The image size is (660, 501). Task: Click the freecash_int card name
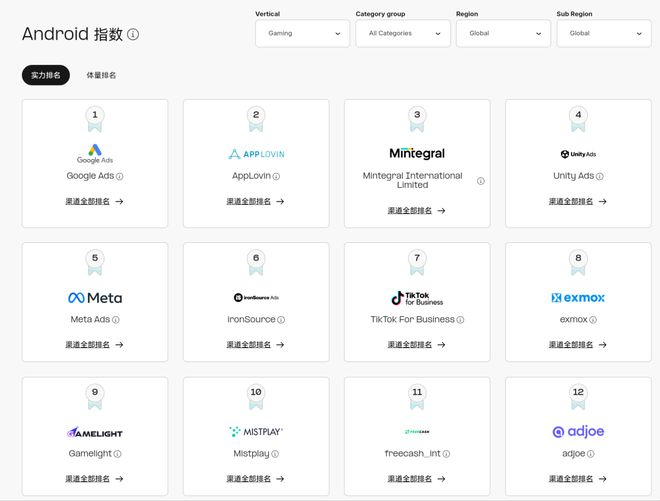412,454
